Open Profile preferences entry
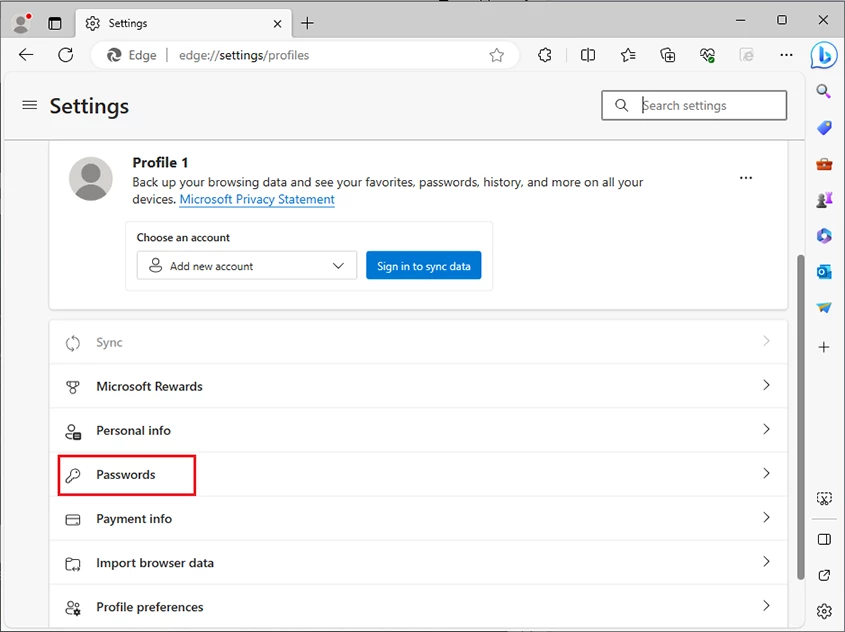This screenshot has width=845, height=632. click(418, 607)
